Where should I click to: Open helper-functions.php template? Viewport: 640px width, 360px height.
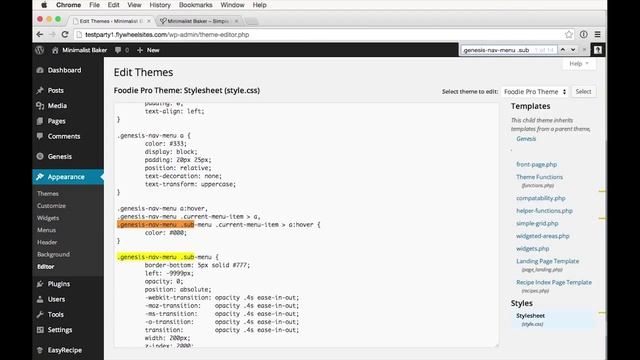[544, 211]
